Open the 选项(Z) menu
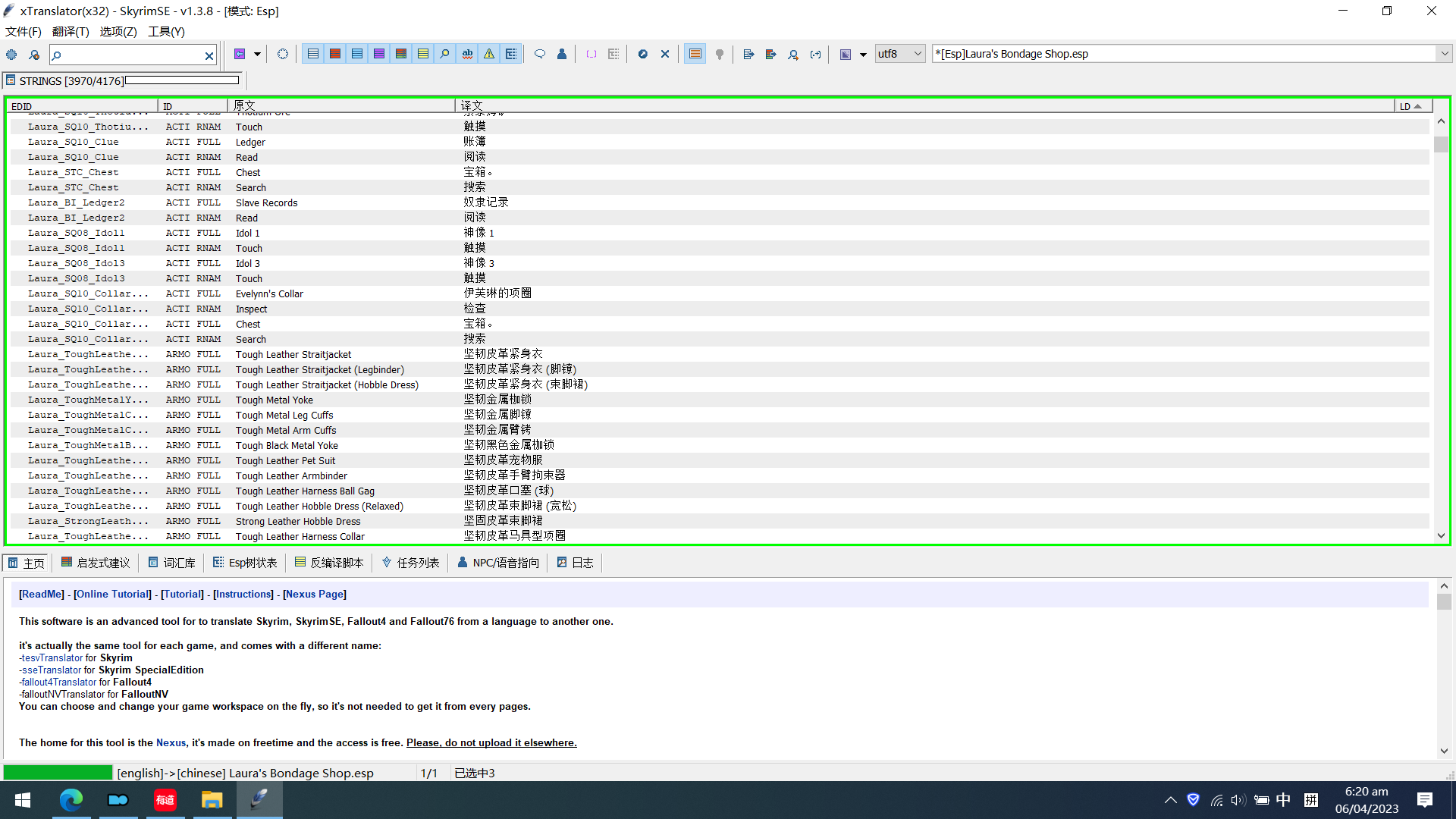 click(118, 31)
